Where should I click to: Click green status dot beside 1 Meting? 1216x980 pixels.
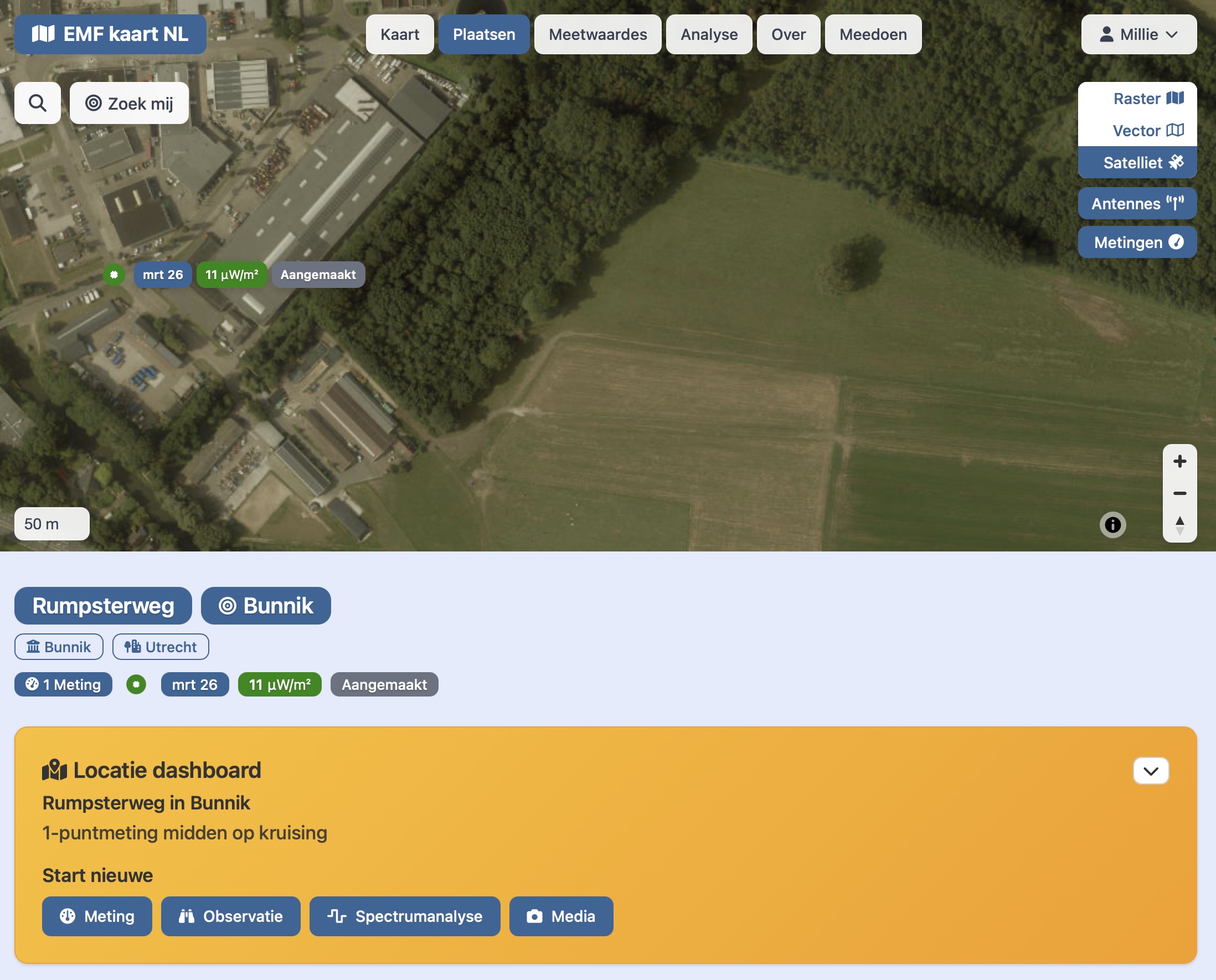136,685
